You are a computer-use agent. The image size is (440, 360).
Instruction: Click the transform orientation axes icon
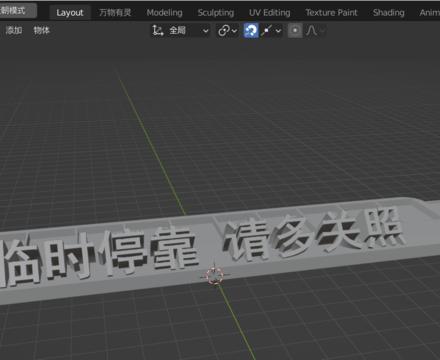click(158, 31)
